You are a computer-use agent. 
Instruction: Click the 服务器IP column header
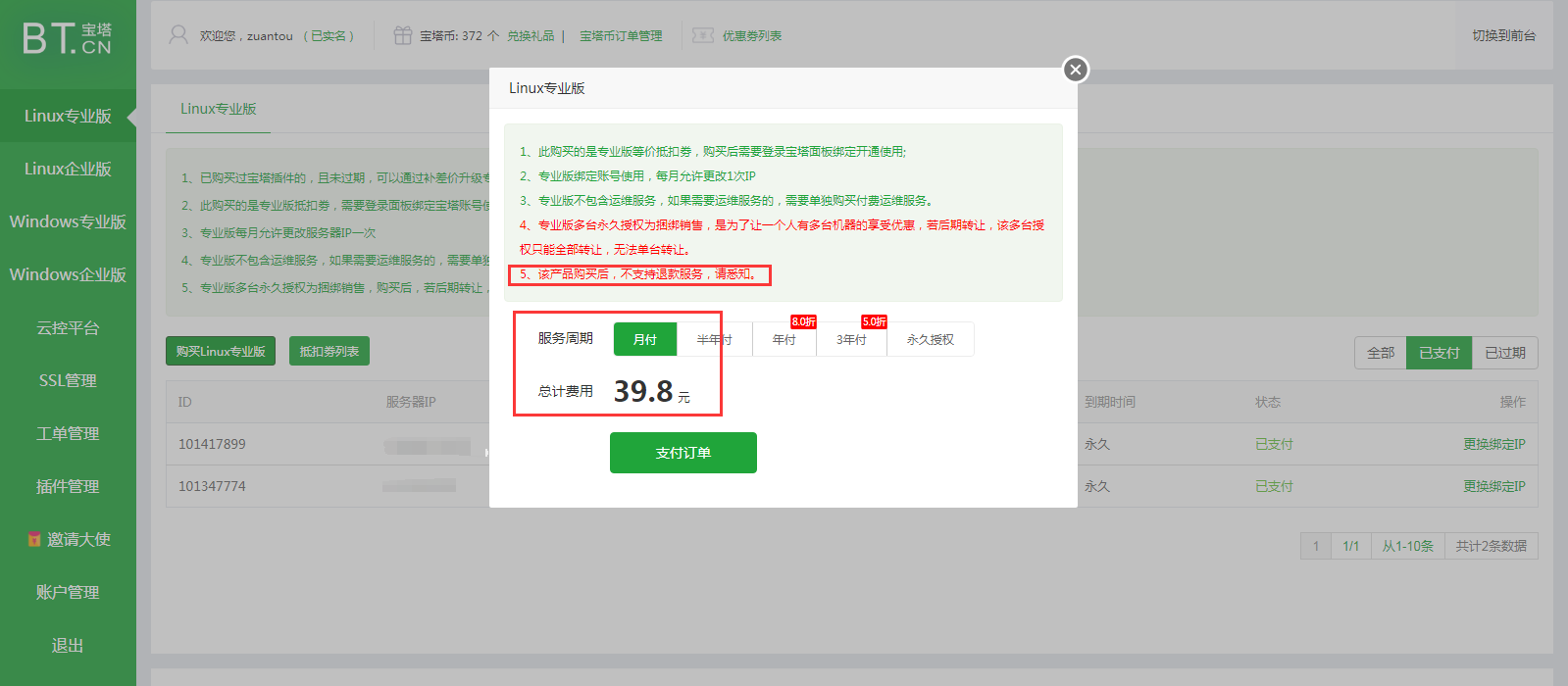click(x=411, y=402)
